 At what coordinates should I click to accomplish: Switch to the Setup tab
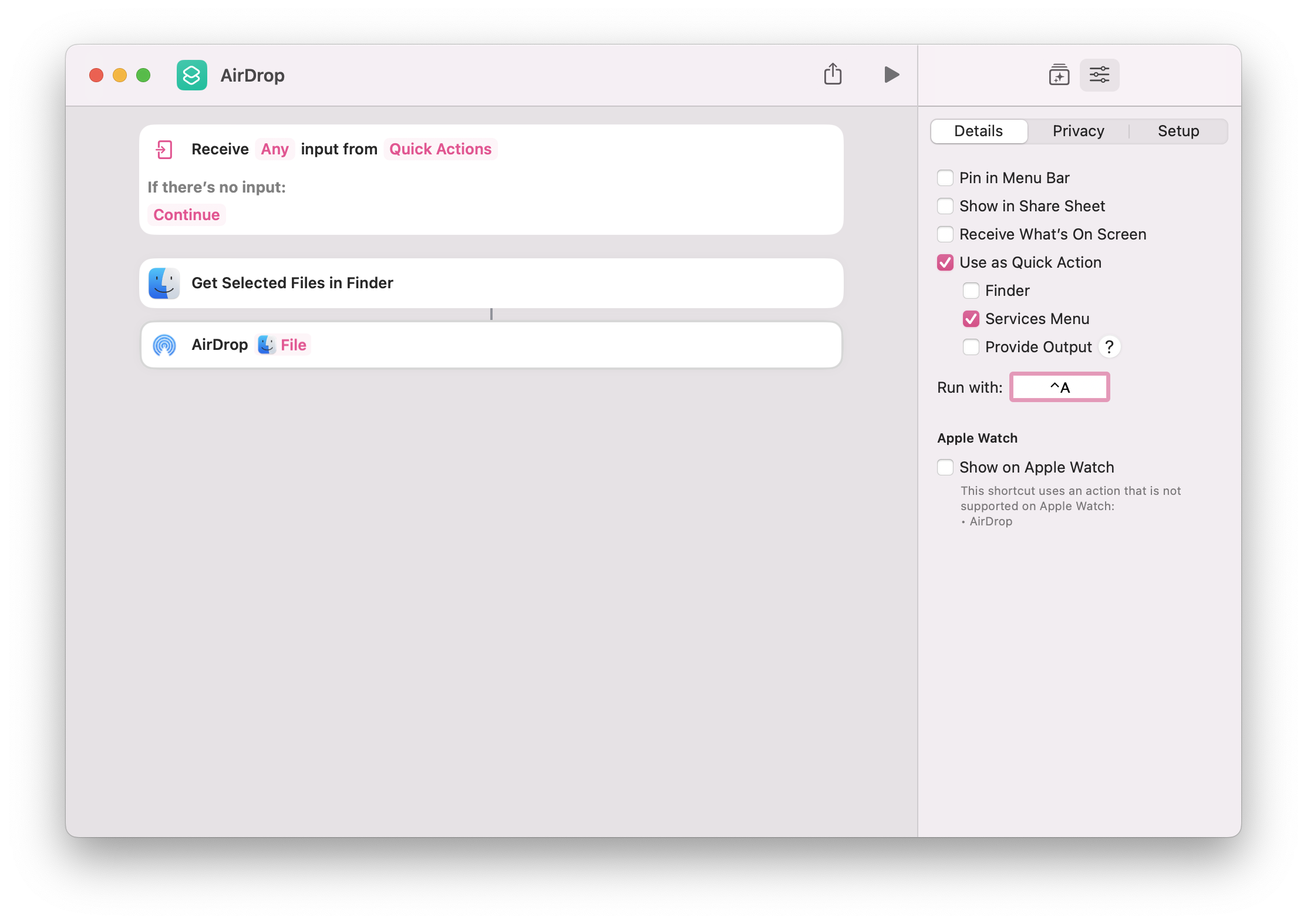click(1178, 131)
